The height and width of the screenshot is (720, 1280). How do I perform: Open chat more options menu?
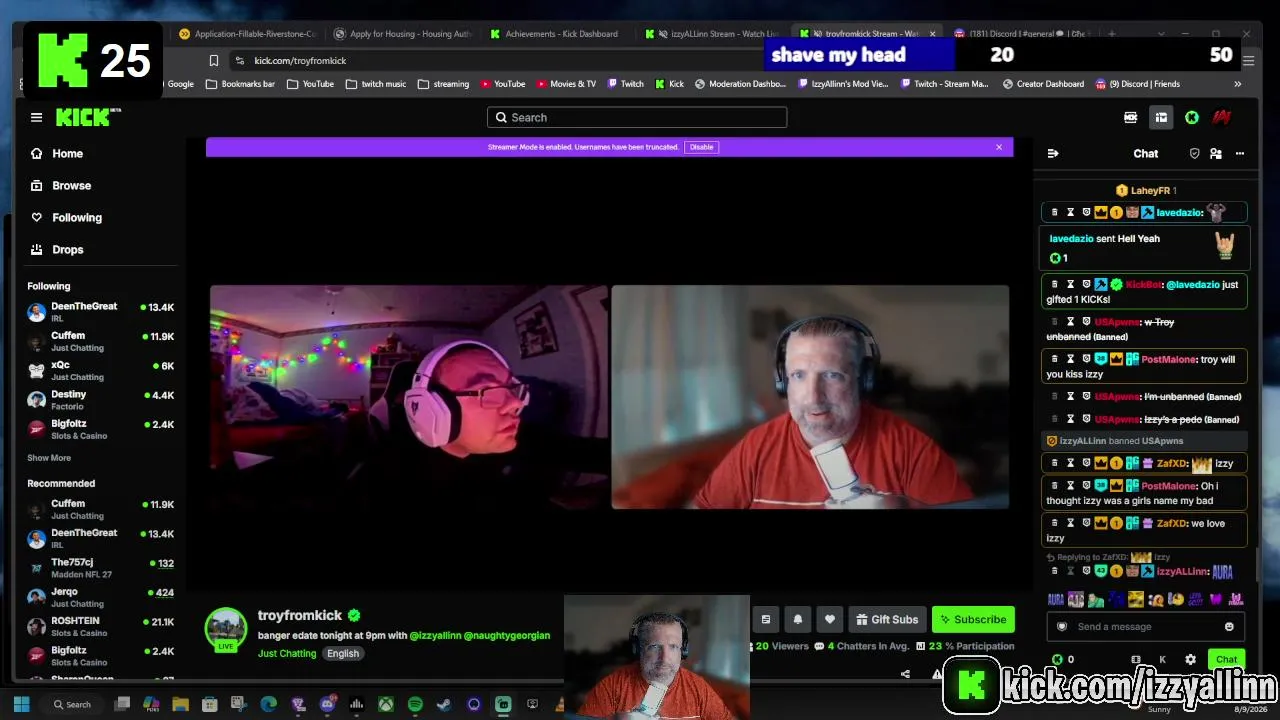click(1240, 154)
